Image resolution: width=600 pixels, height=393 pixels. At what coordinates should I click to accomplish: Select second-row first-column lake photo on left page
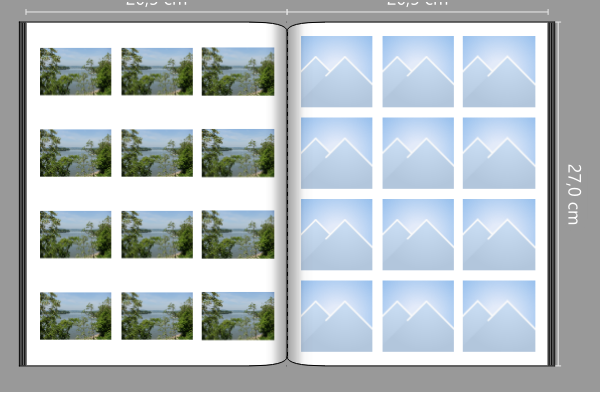[75, 153]
